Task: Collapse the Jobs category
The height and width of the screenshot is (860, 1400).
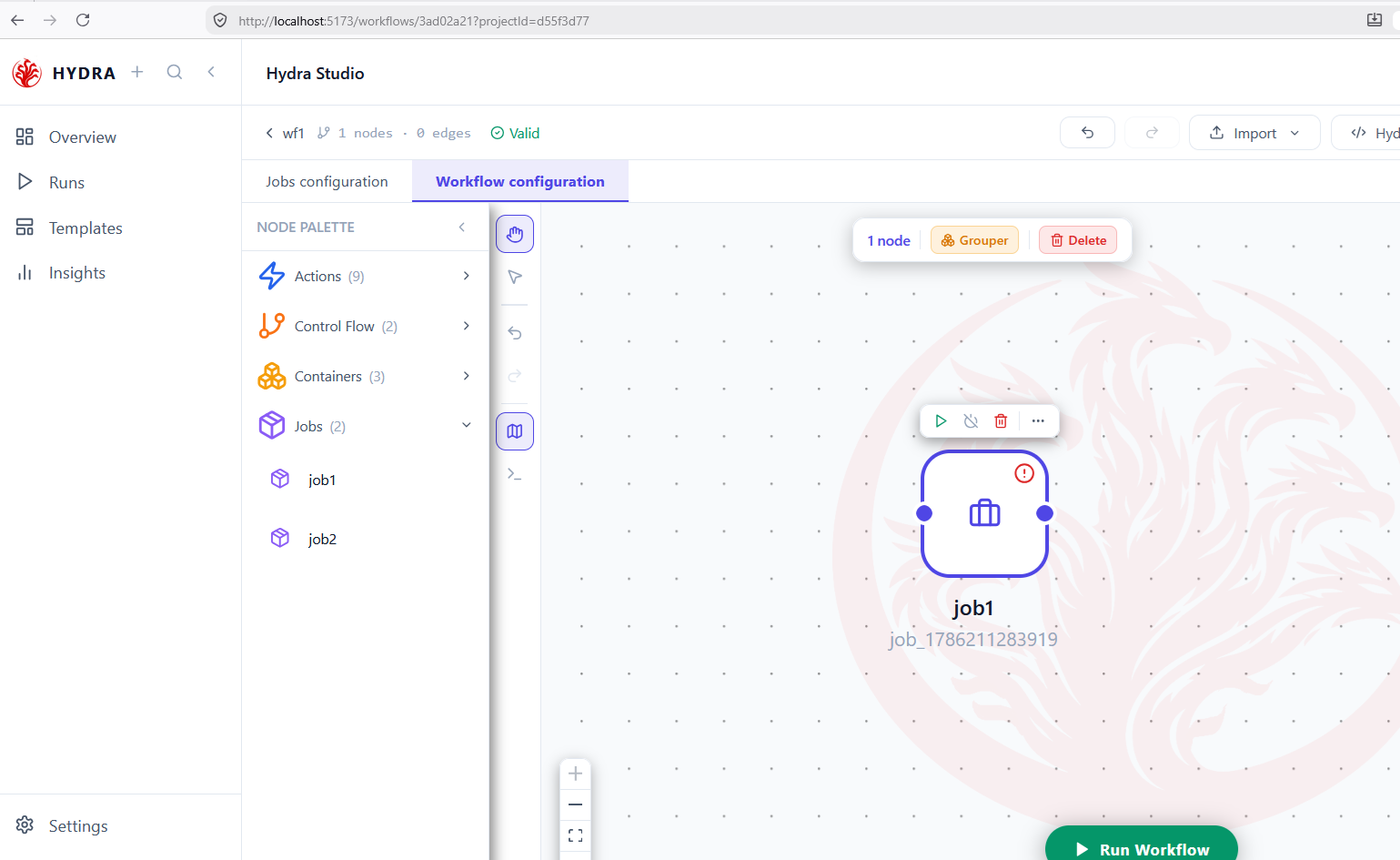Action: click(x=467, y=425)
